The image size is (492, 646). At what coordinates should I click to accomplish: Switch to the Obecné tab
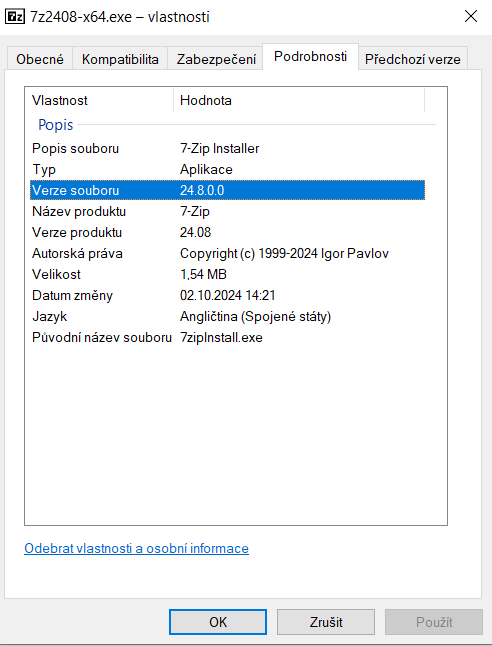pos(40,59)
